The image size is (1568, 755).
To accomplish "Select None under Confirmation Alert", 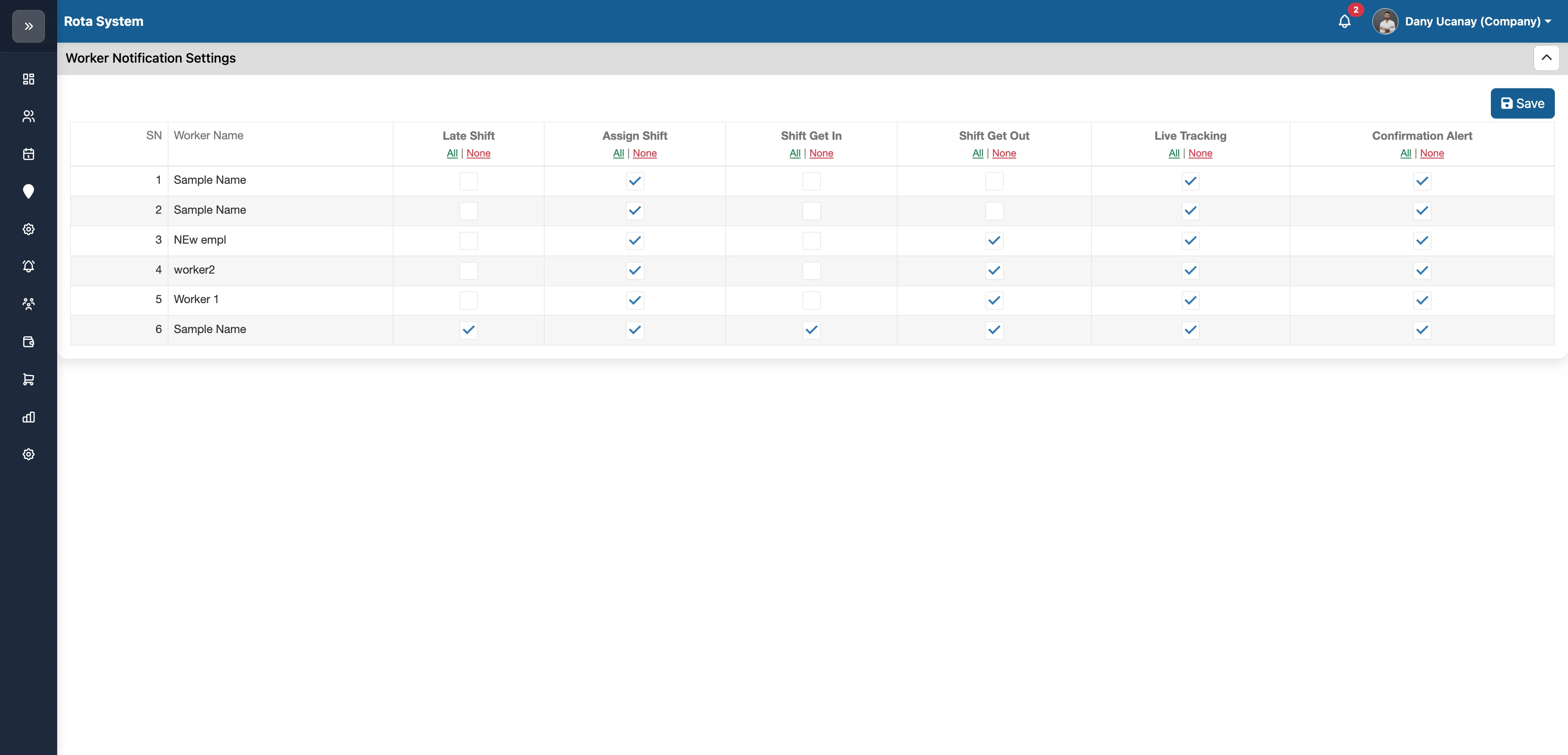I will 1431,153.
